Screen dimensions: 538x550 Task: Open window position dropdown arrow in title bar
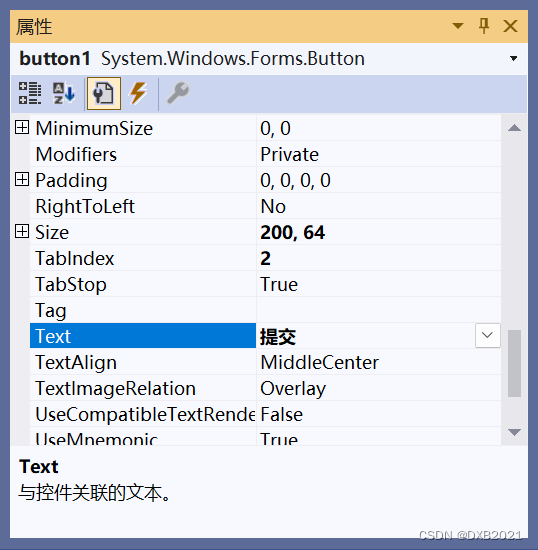pos(458,26)
